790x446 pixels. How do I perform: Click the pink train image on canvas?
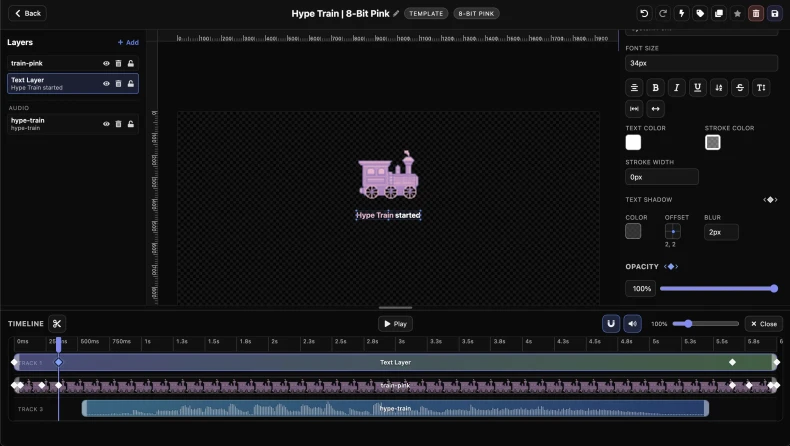(388, 174)
